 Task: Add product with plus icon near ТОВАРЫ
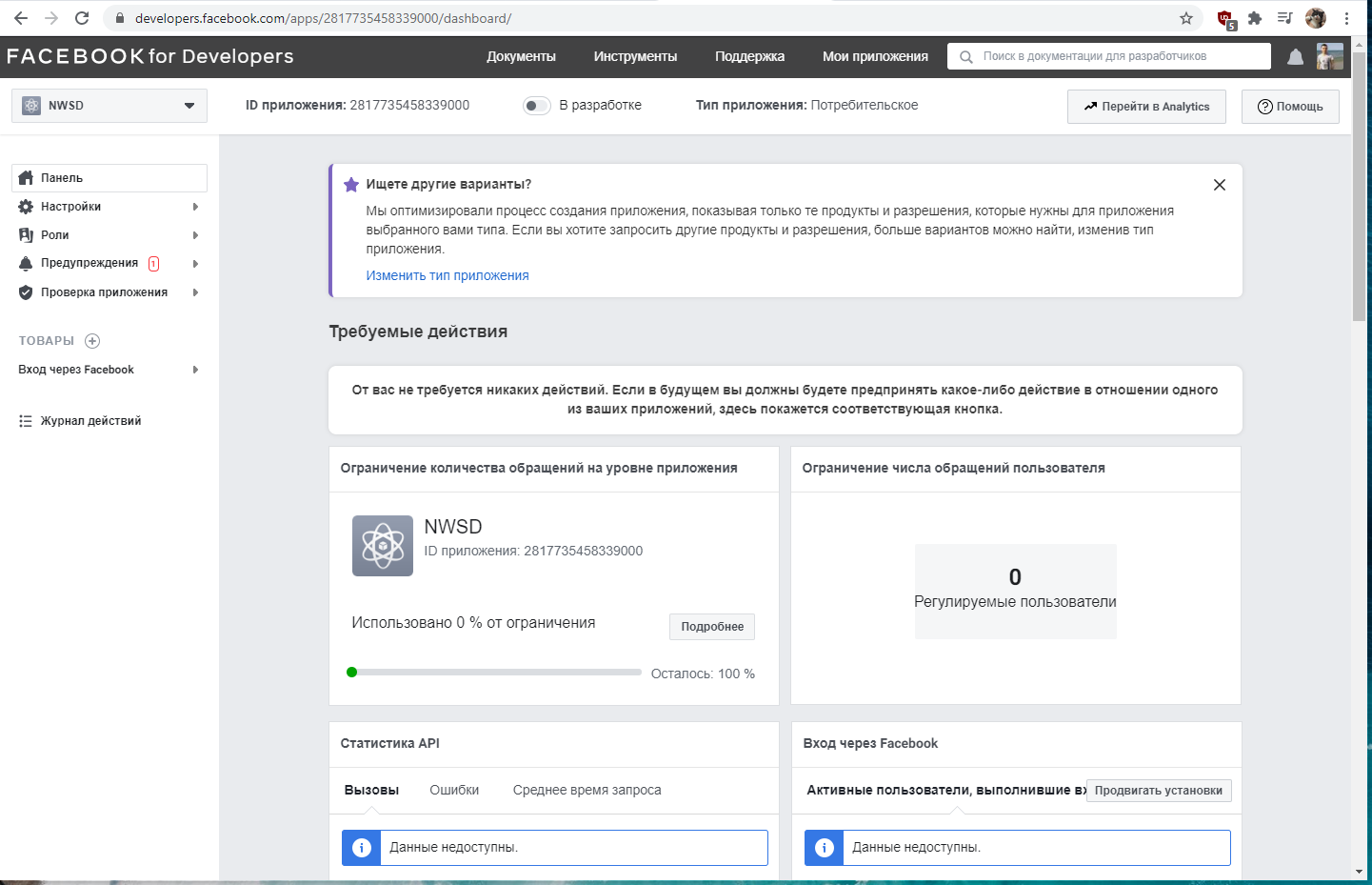click(x=92, y=341)
